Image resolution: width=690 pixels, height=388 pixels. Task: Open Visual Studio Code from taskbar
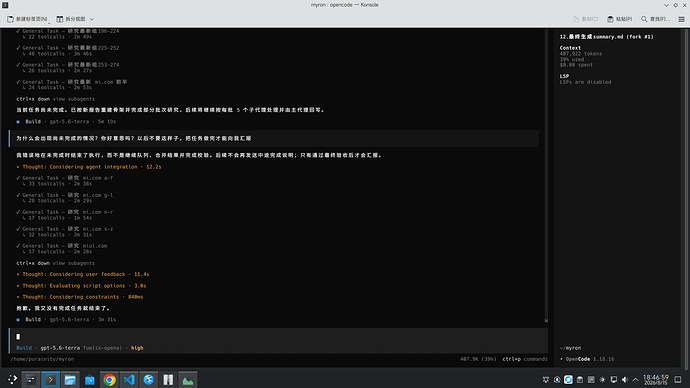pos(129,380)
